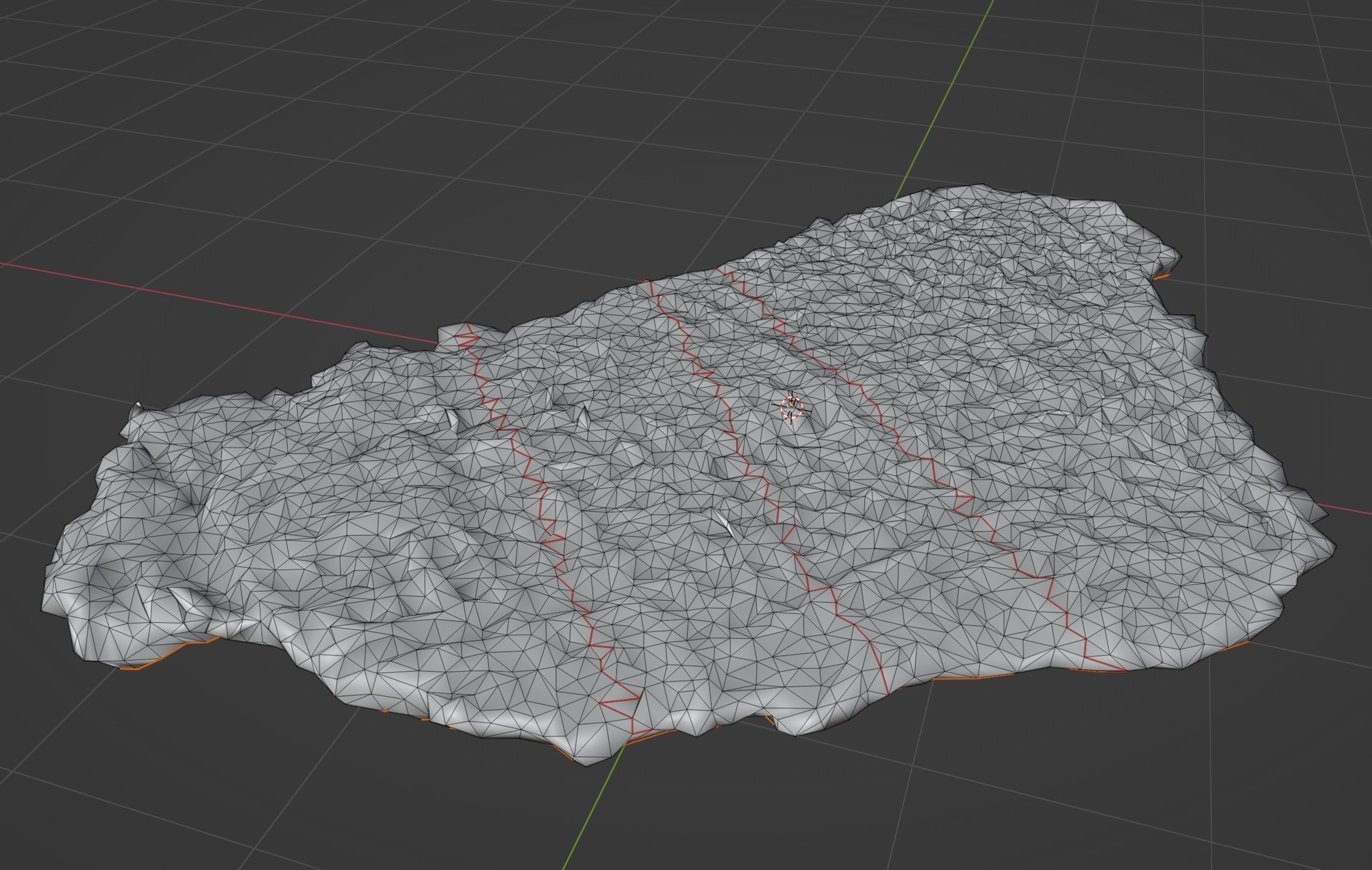Click the 3D cursor on the mesh

[x=791, y=407]
